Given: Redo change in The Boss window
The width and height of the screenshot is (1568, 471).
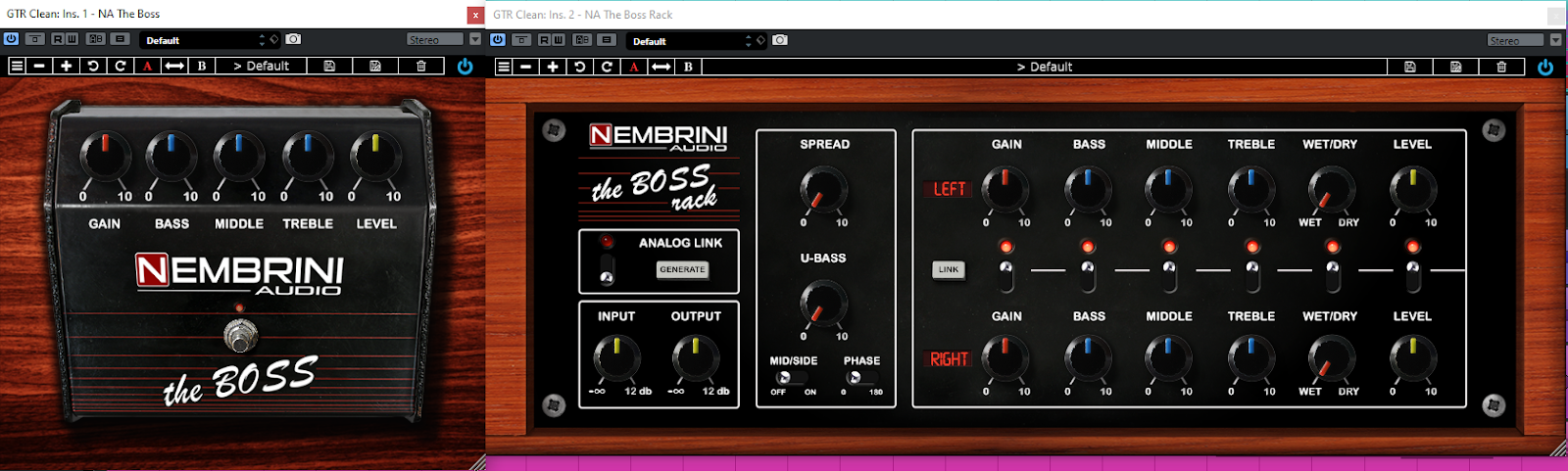Looking at the screenshot, I should [x=120, y=66].
